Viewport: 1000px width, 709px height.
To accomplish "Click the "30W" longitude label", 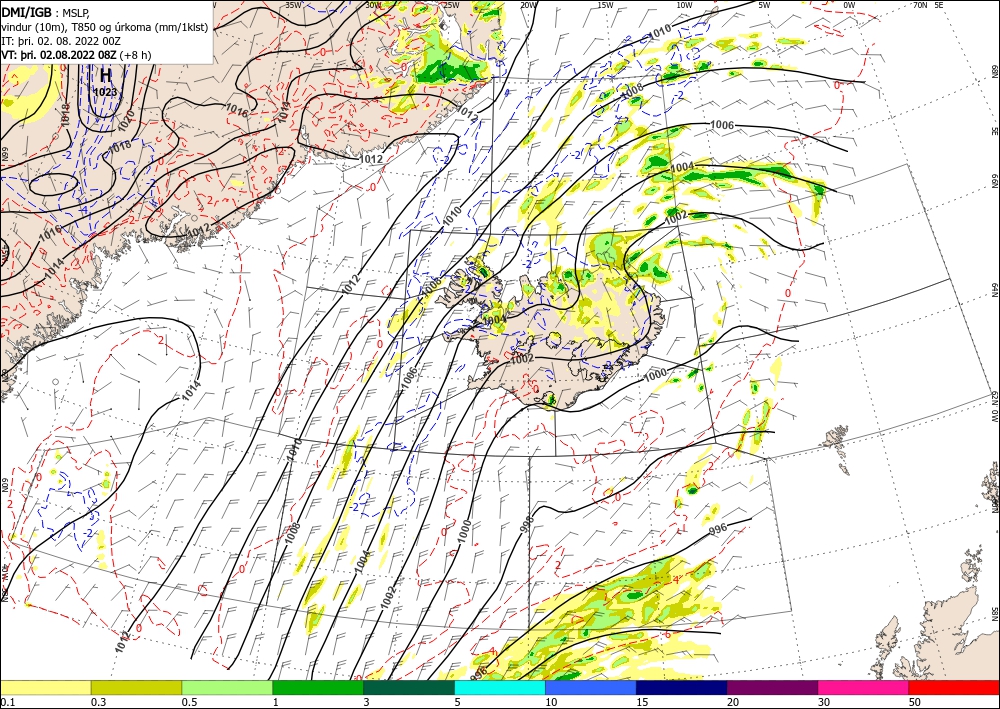I will (374, 5).
